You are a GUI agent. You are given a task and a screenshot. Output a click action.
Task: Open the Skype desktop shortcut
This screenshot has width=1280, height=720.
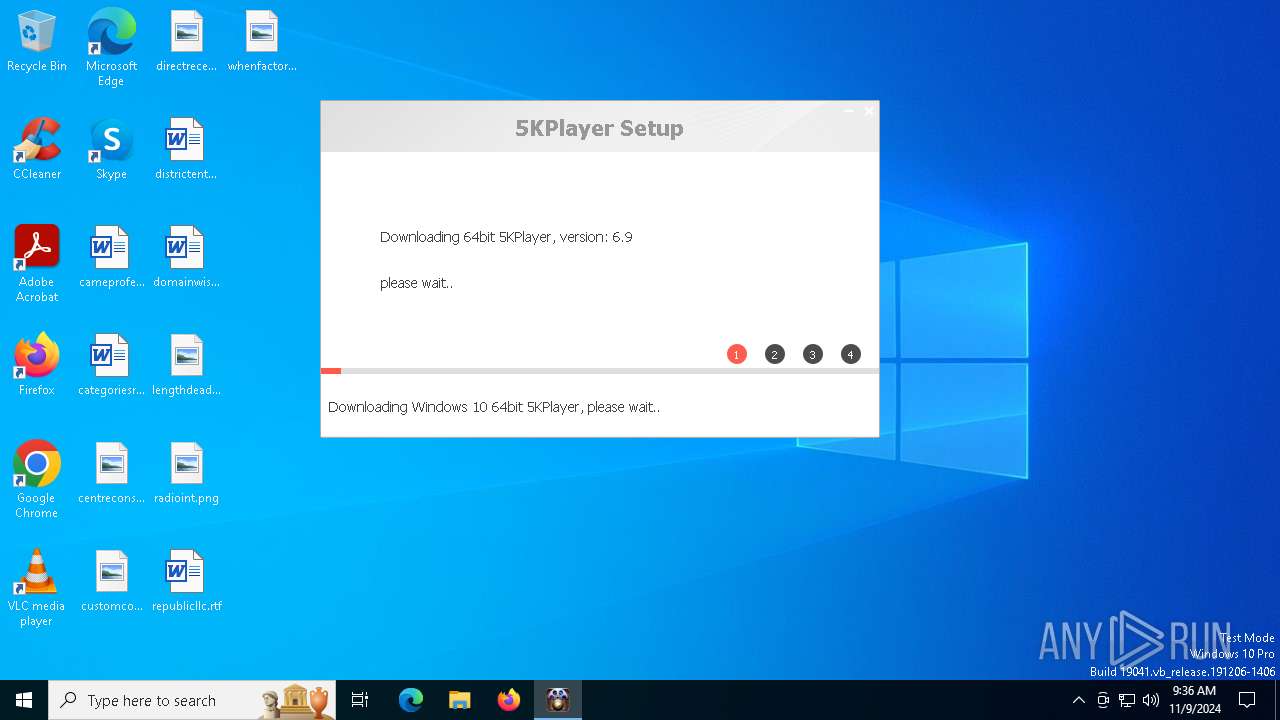(111, 150)
